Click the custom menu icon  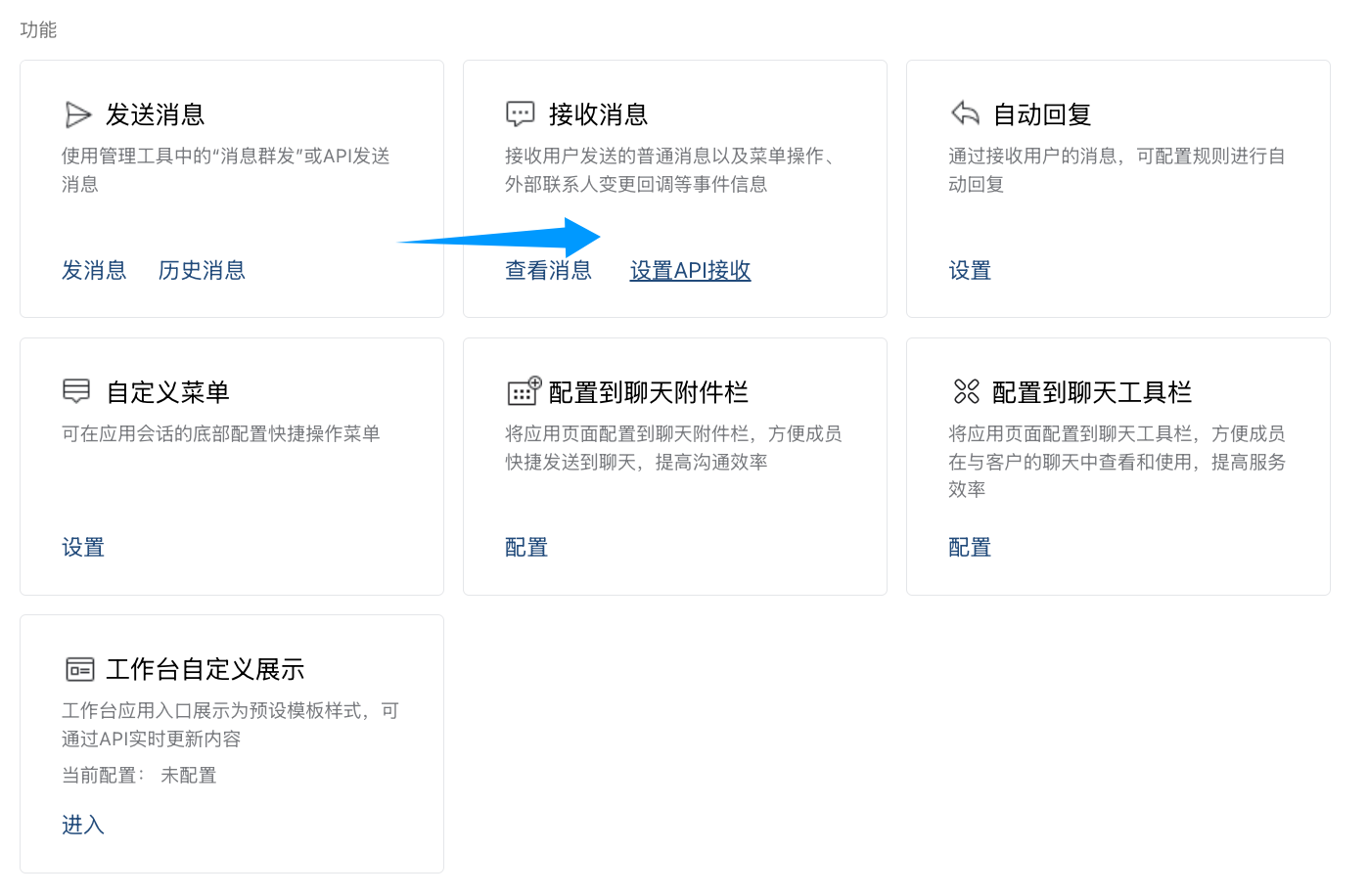pyautogui.click(x=76, y=391)
